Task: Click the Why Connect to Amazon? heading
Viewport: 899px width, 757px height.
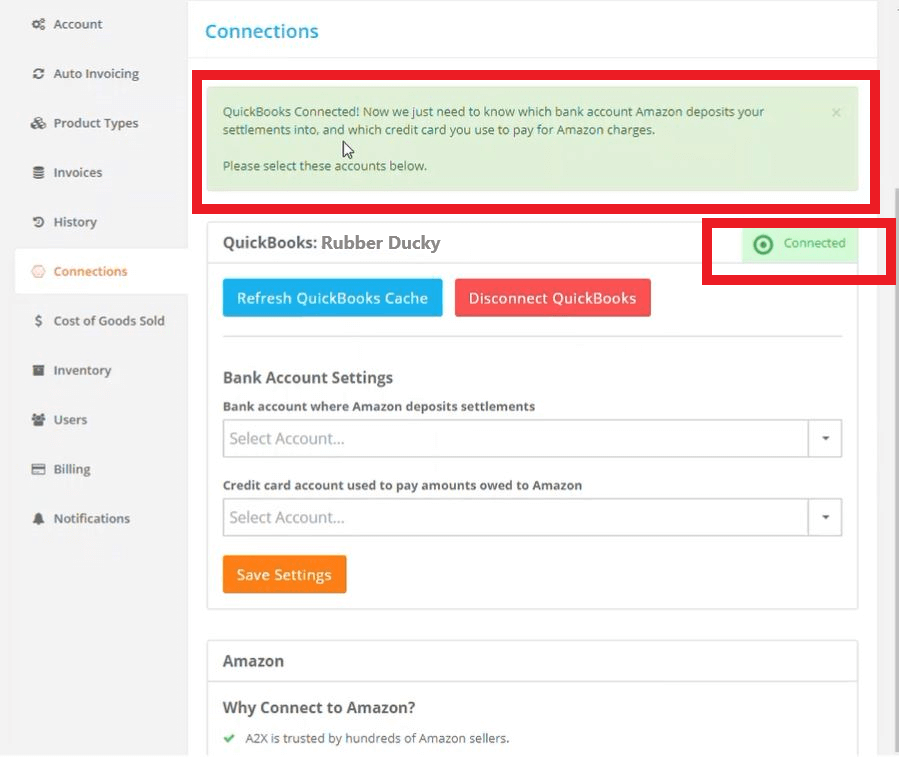Action: point(319,708)
